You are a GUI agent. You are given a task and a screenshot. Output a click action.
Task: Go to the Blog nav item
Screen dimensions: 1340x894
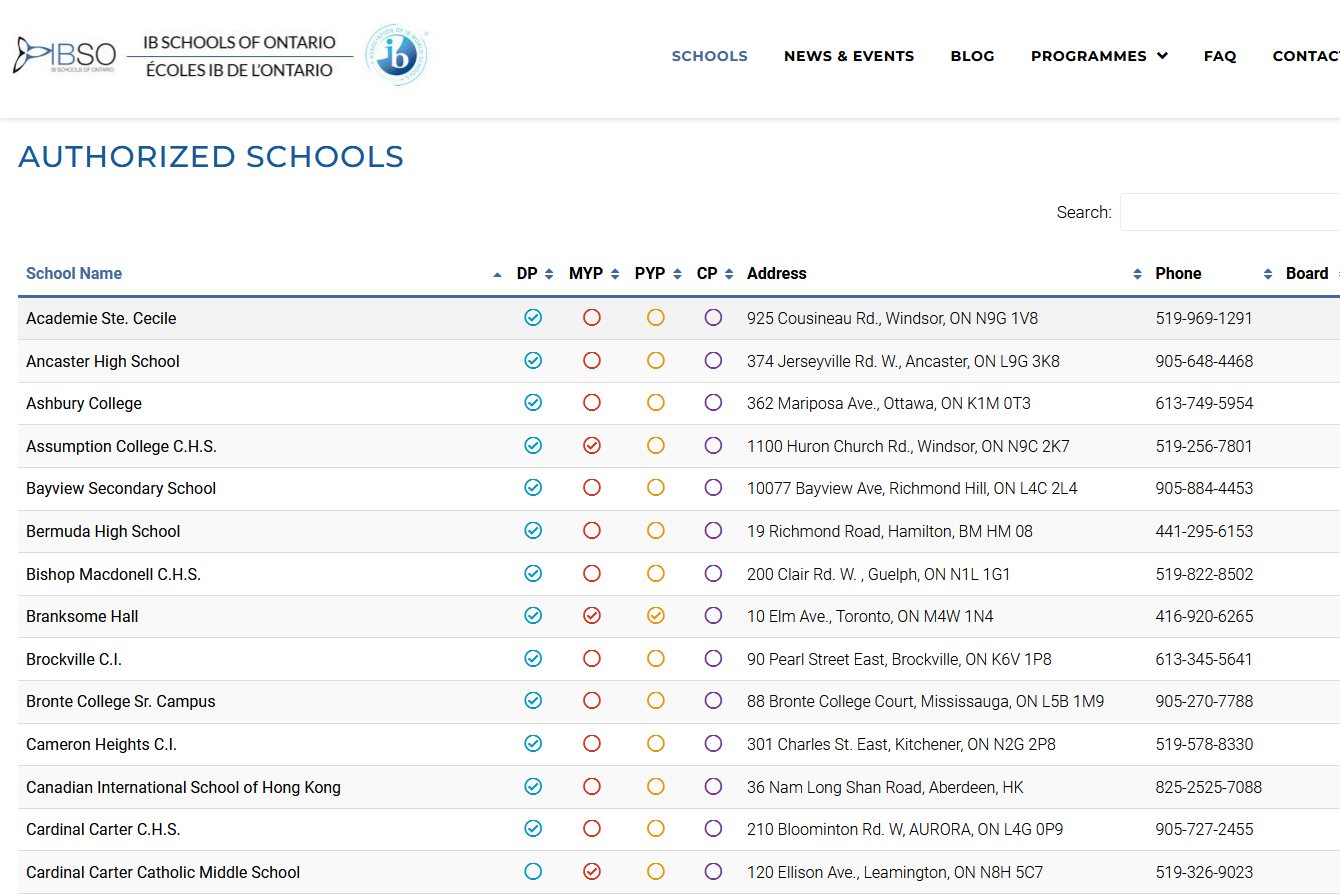(973, 56)
